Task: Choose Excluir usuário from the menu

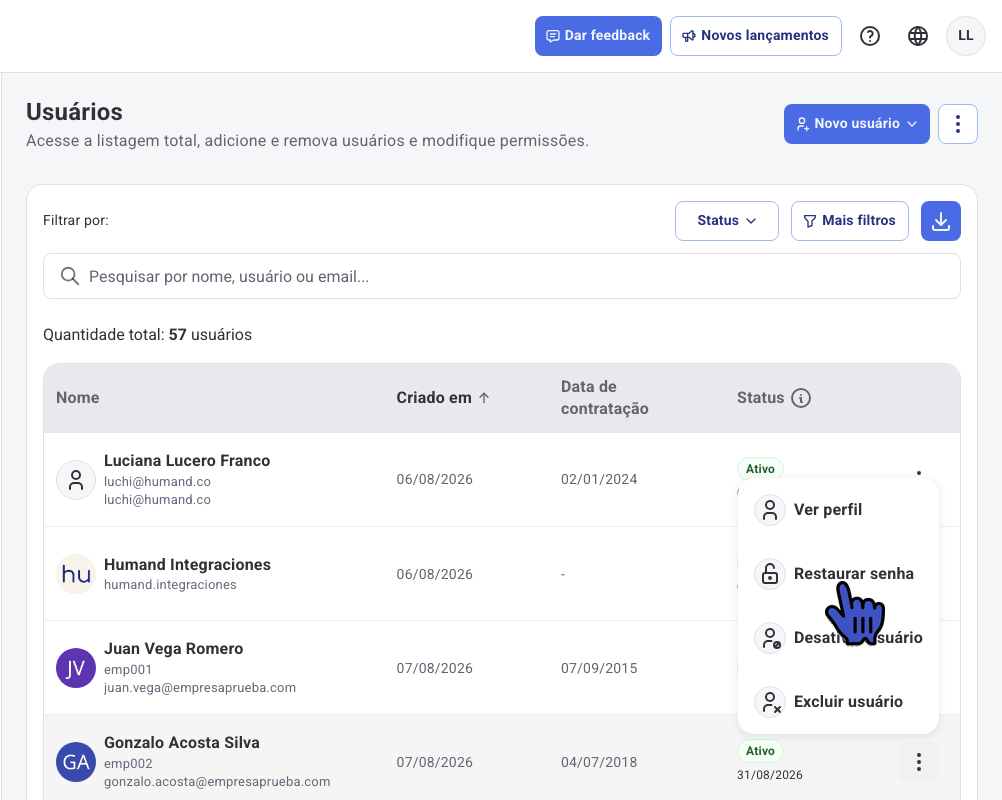Action: click(838, 702)
